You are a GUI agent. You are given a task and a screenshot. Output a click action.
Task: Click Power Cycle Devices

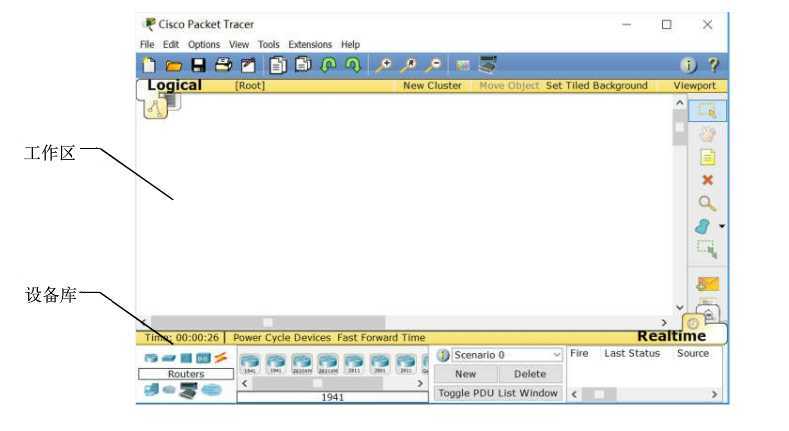click(x=282, y=337)
